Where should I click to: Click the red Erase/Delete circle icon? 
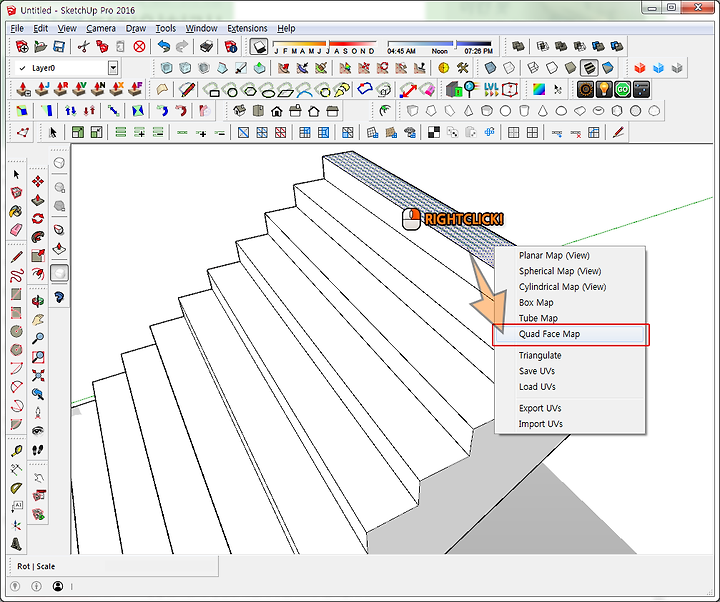click(x=139, y=46)
